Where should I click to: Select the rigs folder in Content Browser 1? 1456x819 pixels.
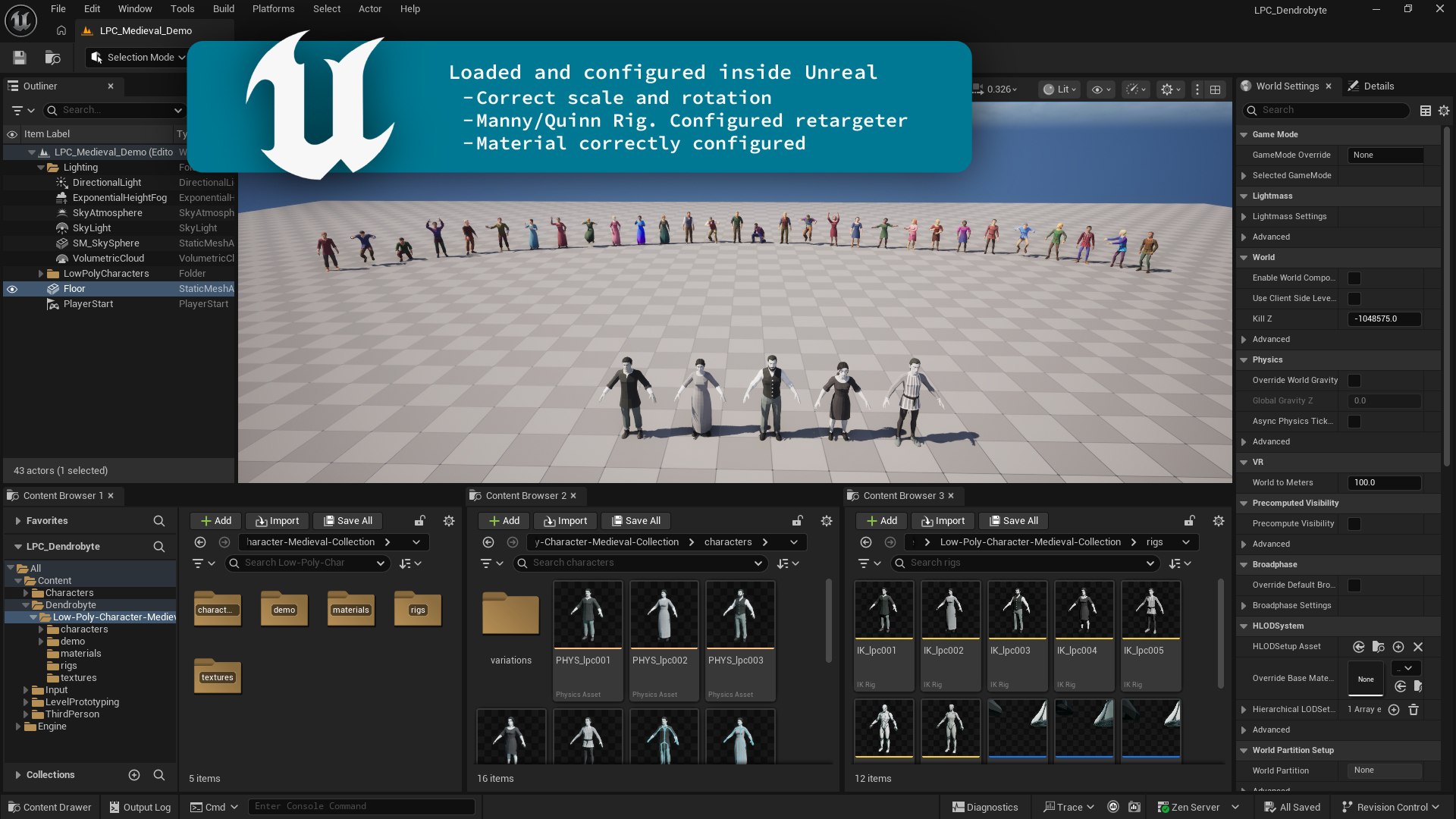418,610
